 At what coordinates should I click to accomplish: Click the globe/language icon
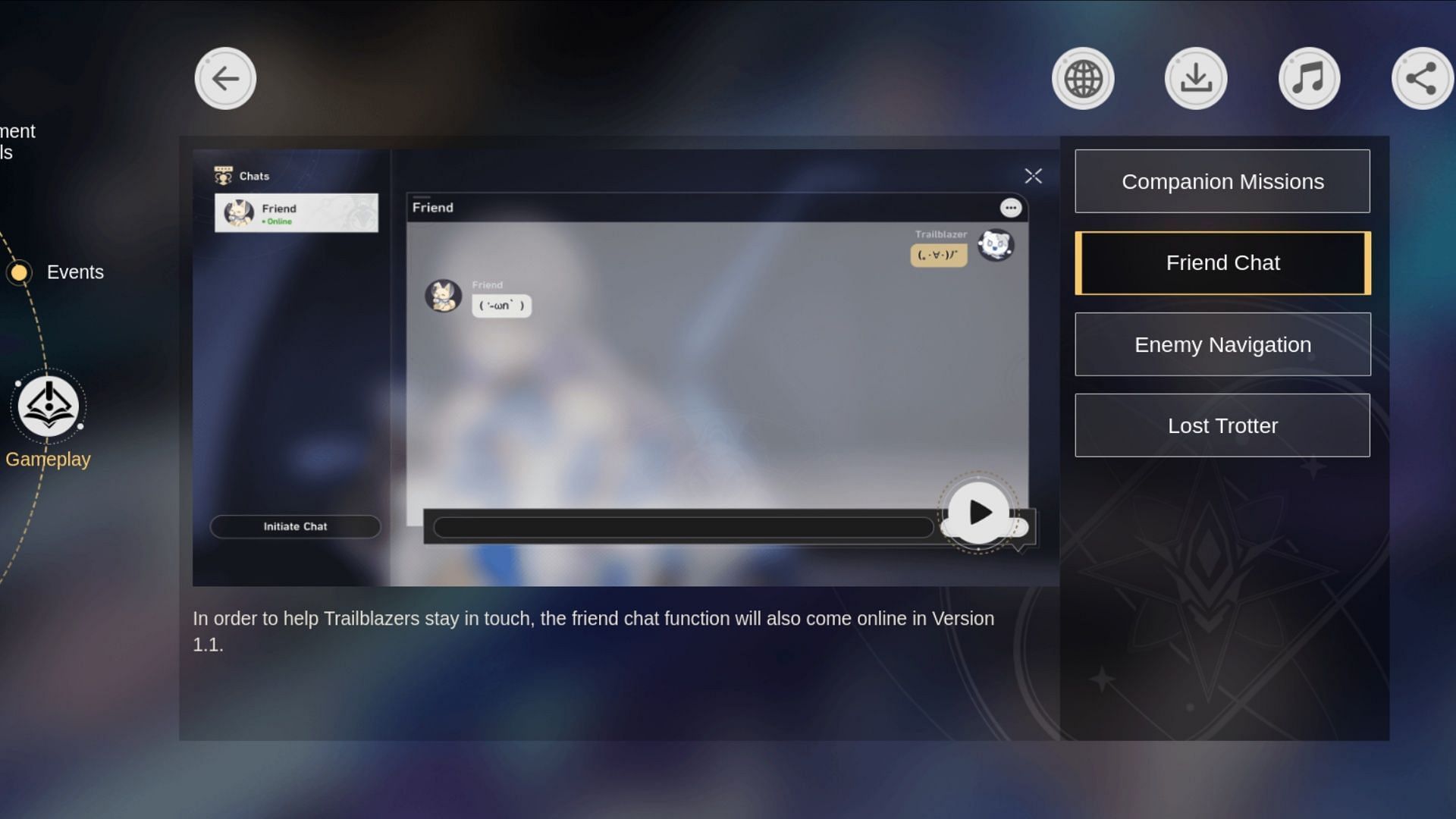[1083, 77]
